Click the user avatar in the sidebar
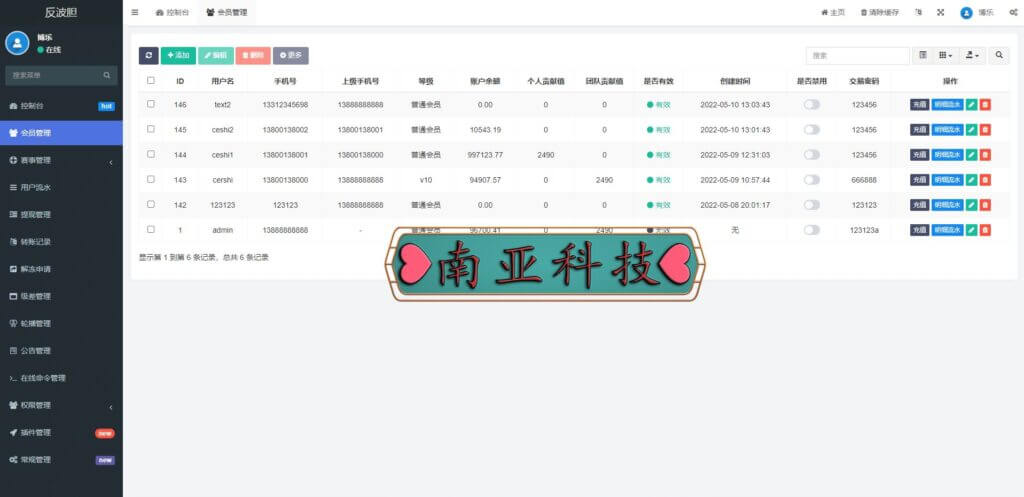 click(x=17, y=43)
